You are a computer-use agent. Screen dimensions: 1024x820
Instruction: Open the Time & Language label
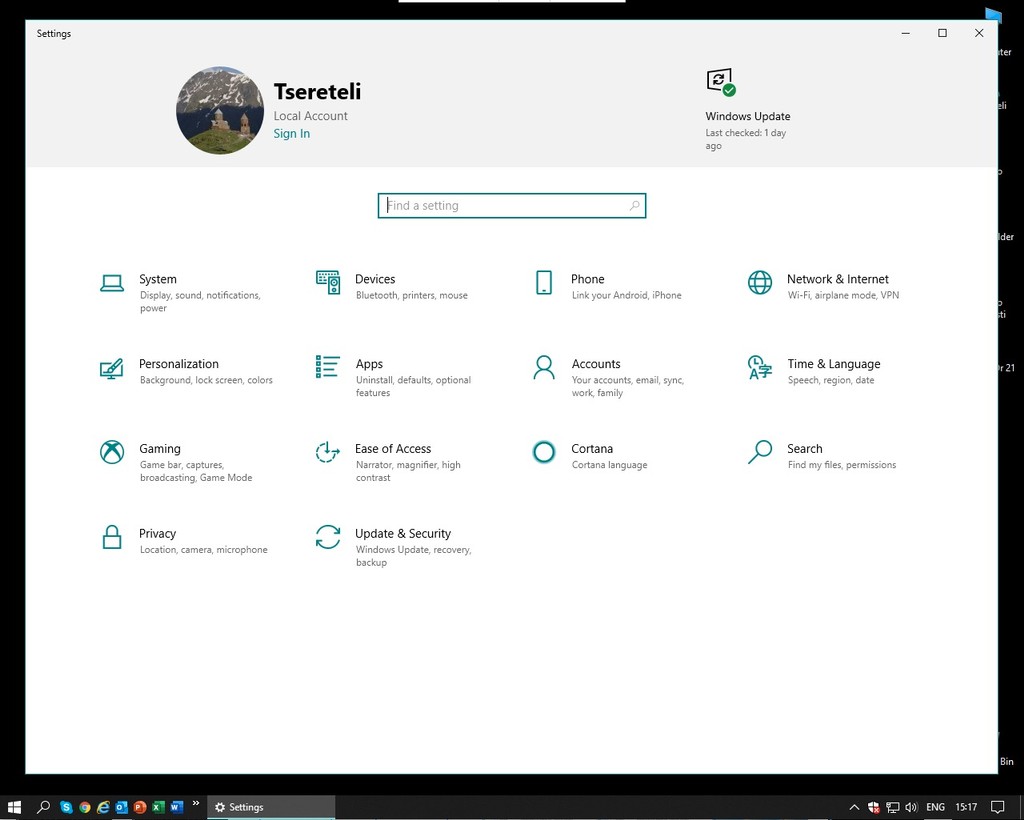point(833,364)
